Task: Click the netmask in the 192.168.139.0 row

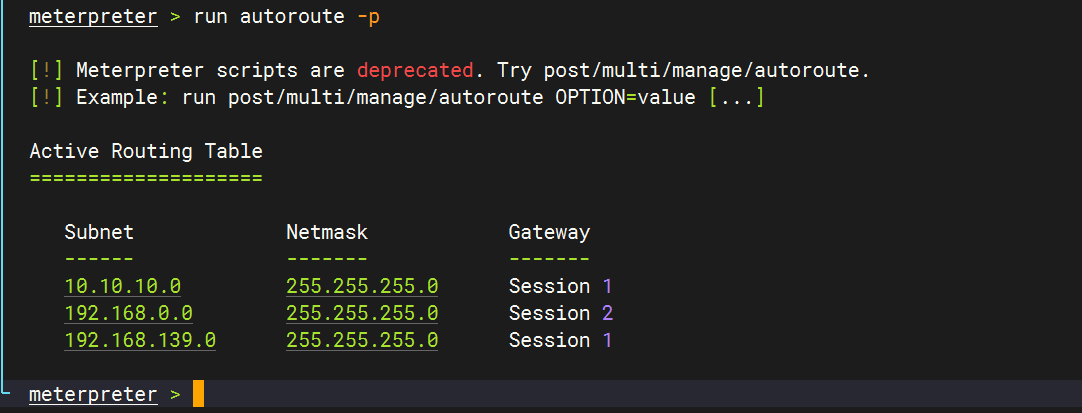Action: pos(362,340)
